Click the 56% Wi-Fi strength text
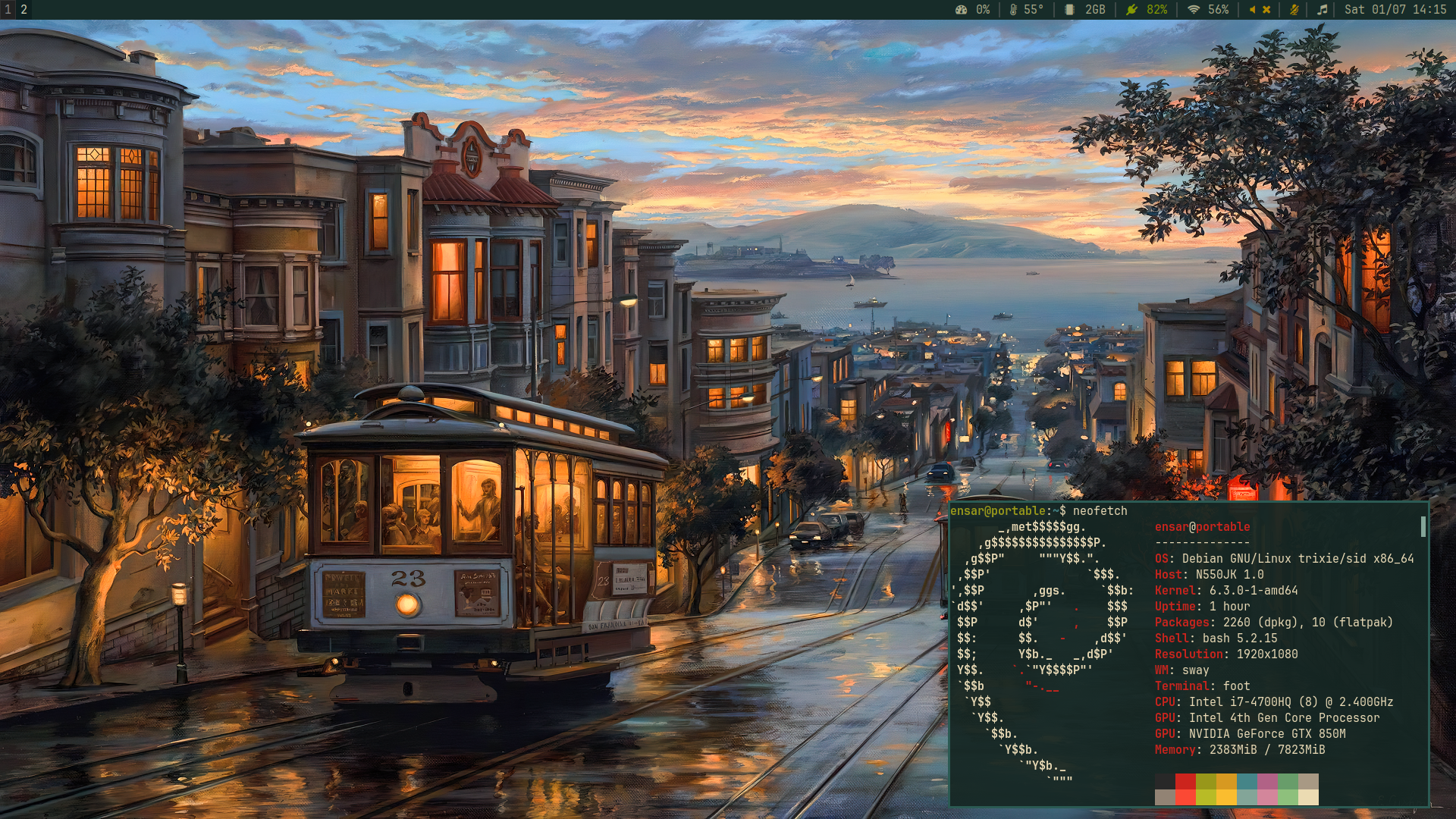This screenshot has width=1456, height=819. (x=1218, y=10)
